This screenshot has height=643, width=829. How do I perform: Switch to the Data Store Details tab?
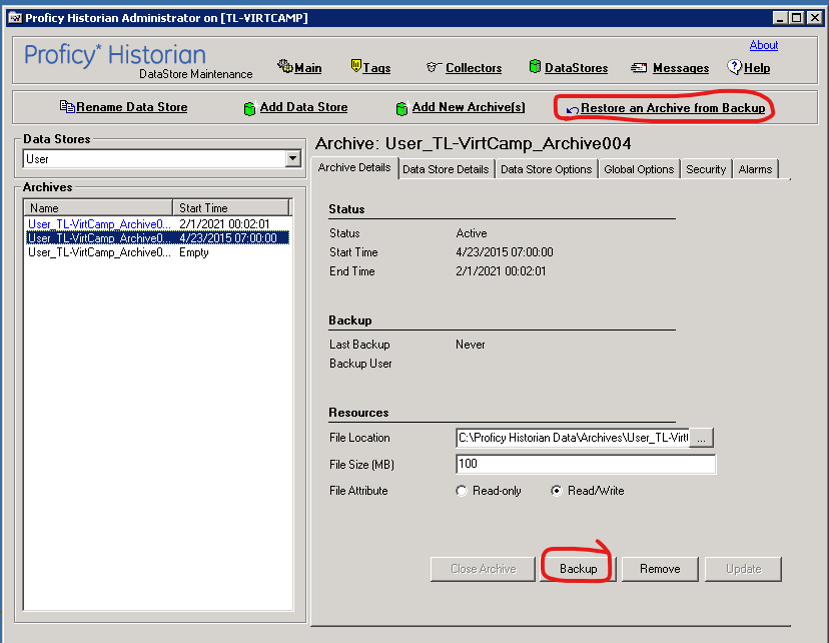[x=445, y=169]
